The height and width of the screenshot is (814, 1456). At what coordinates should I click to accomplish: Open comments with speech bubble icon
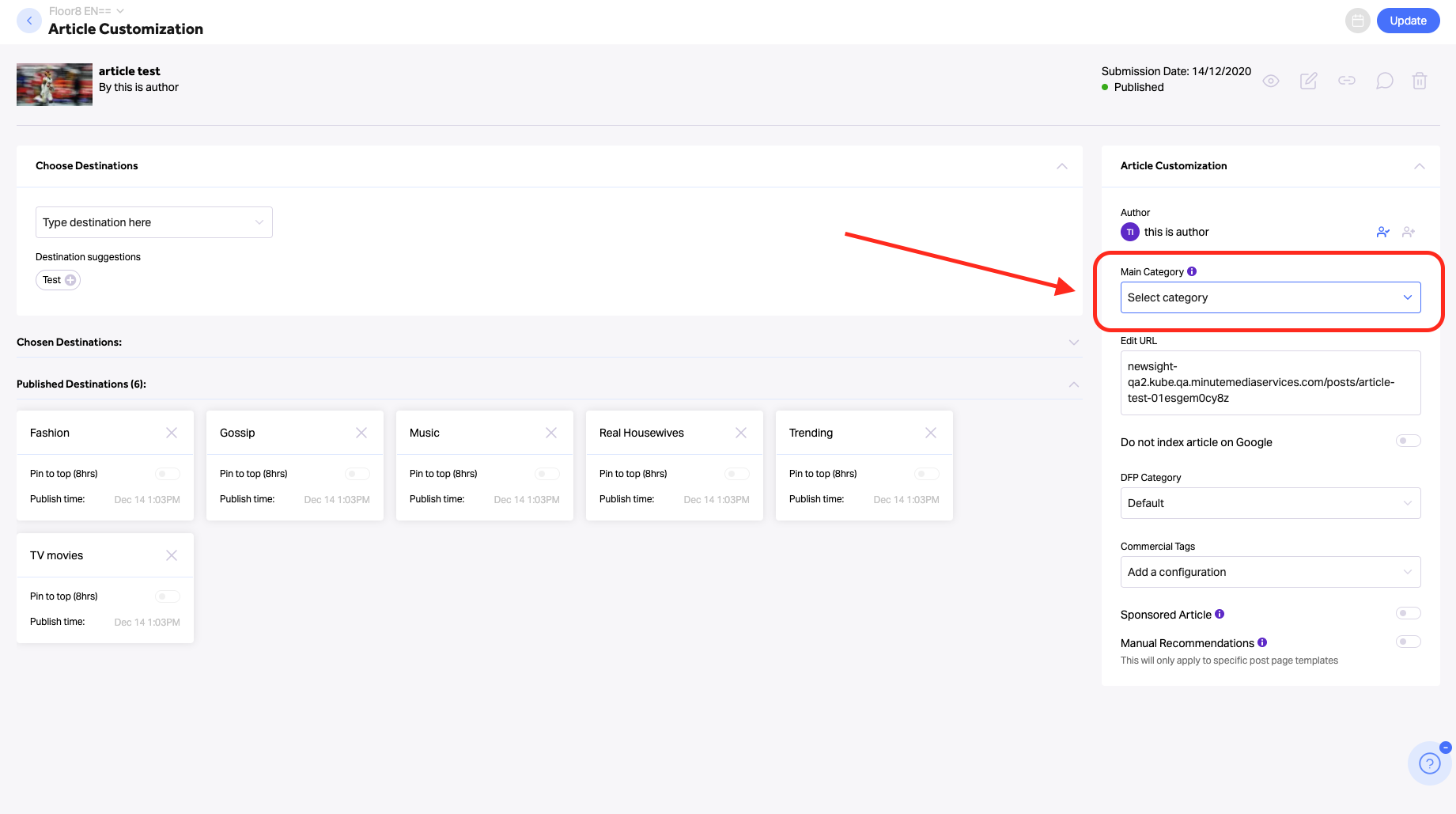[x=1385, y=81]
